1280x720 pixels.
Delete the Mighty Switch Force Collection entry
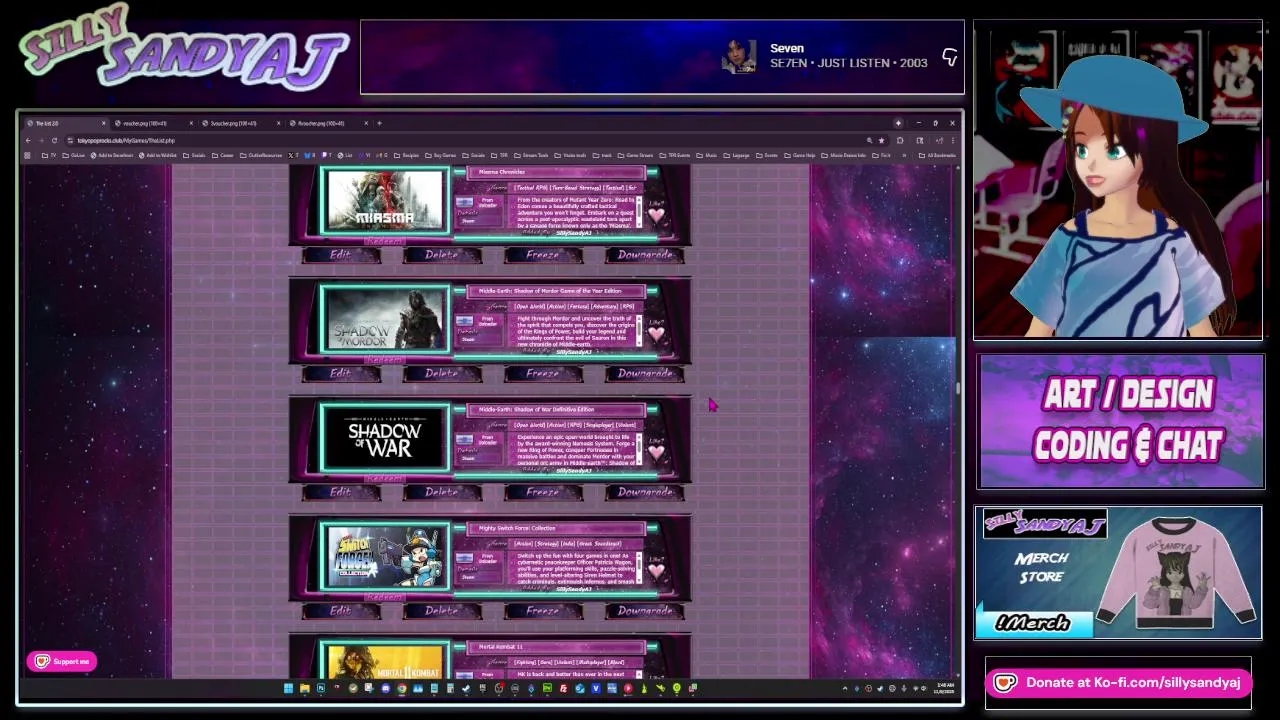(x=442, y=611)
